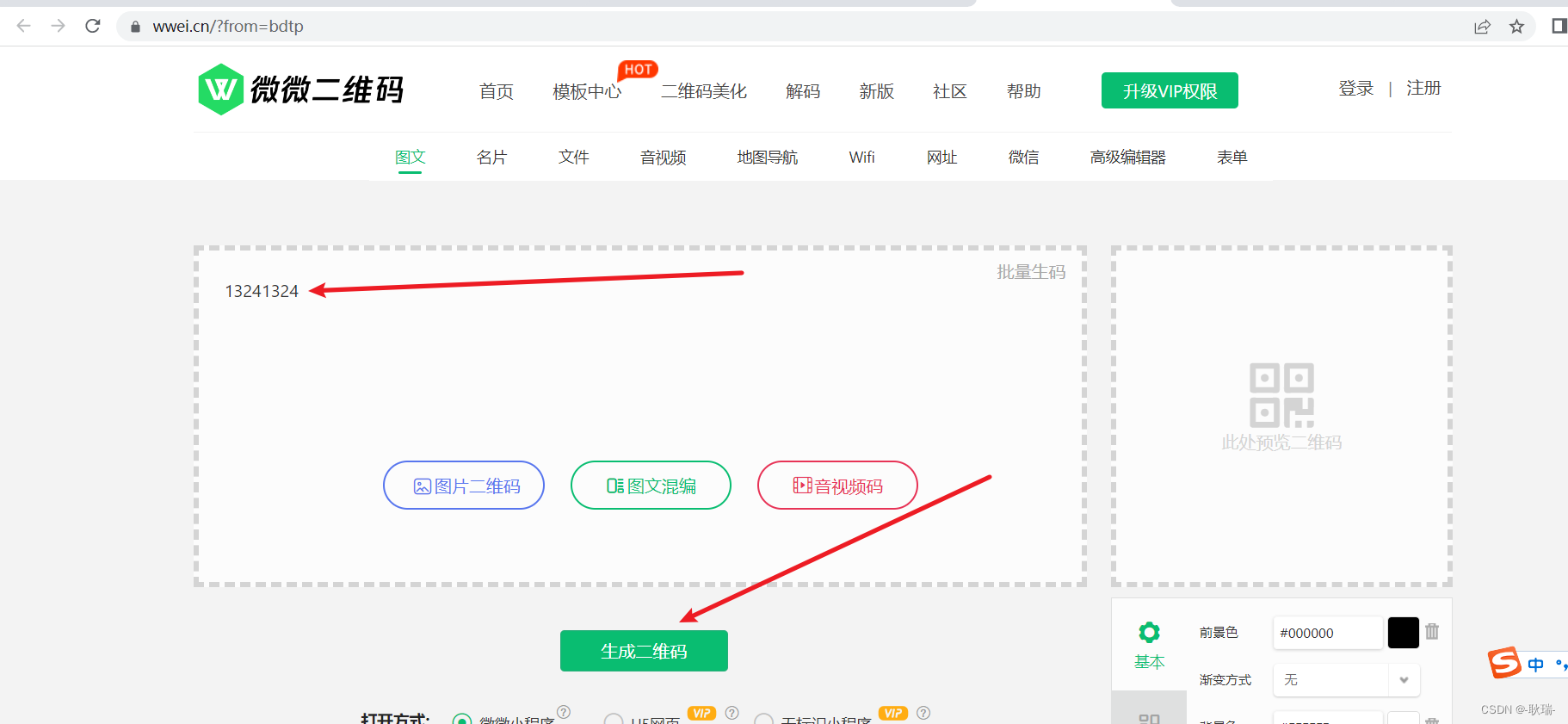Click the 注册 link
This screenshot has width=1568, height=724.
(x=1423, y=89)
